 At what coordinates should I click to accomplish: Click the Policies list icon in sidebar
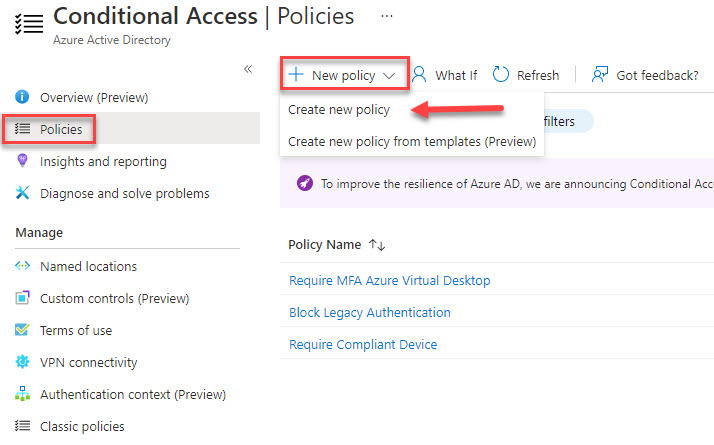click(x=22, y=129)
